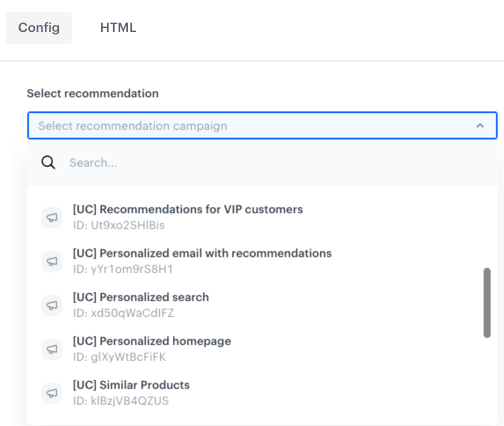Click ID klBzjVB4QZUS text
The height and width of the screenshot is (426, 504).
point(121,401)
